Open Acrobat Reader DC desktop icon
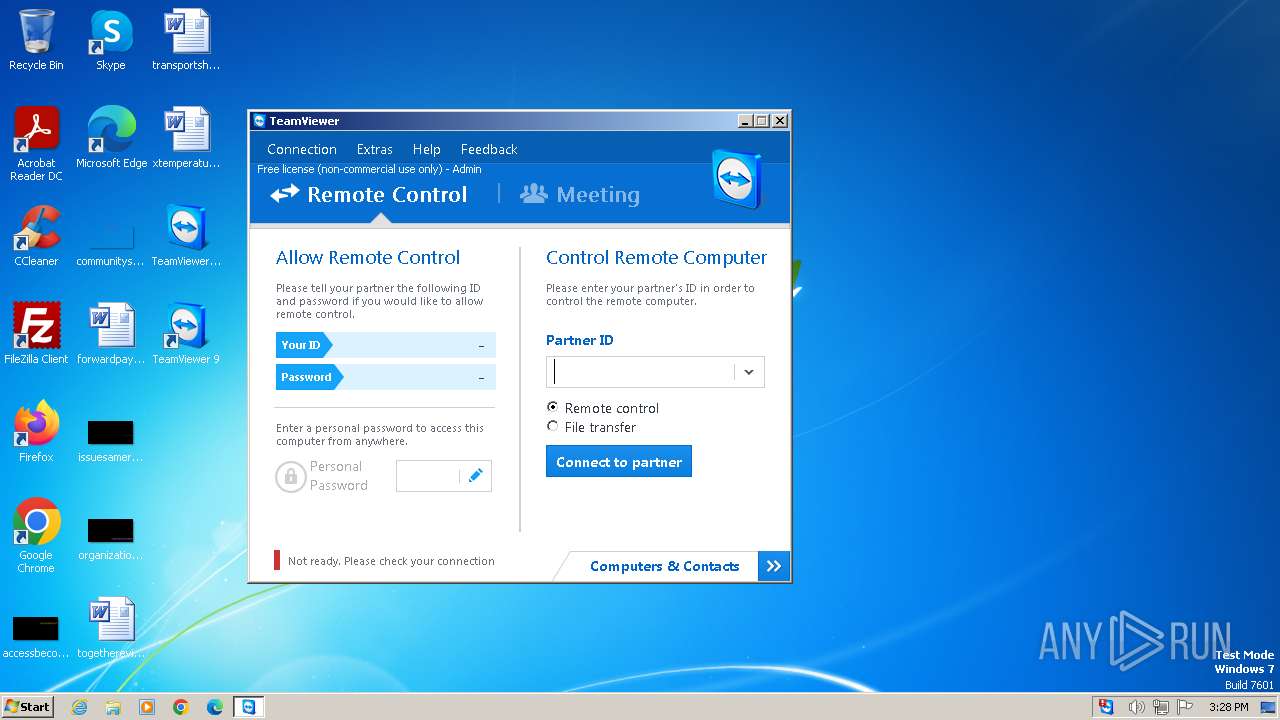This screenshot has height=720, width=1280. click(x=36, y=143)
